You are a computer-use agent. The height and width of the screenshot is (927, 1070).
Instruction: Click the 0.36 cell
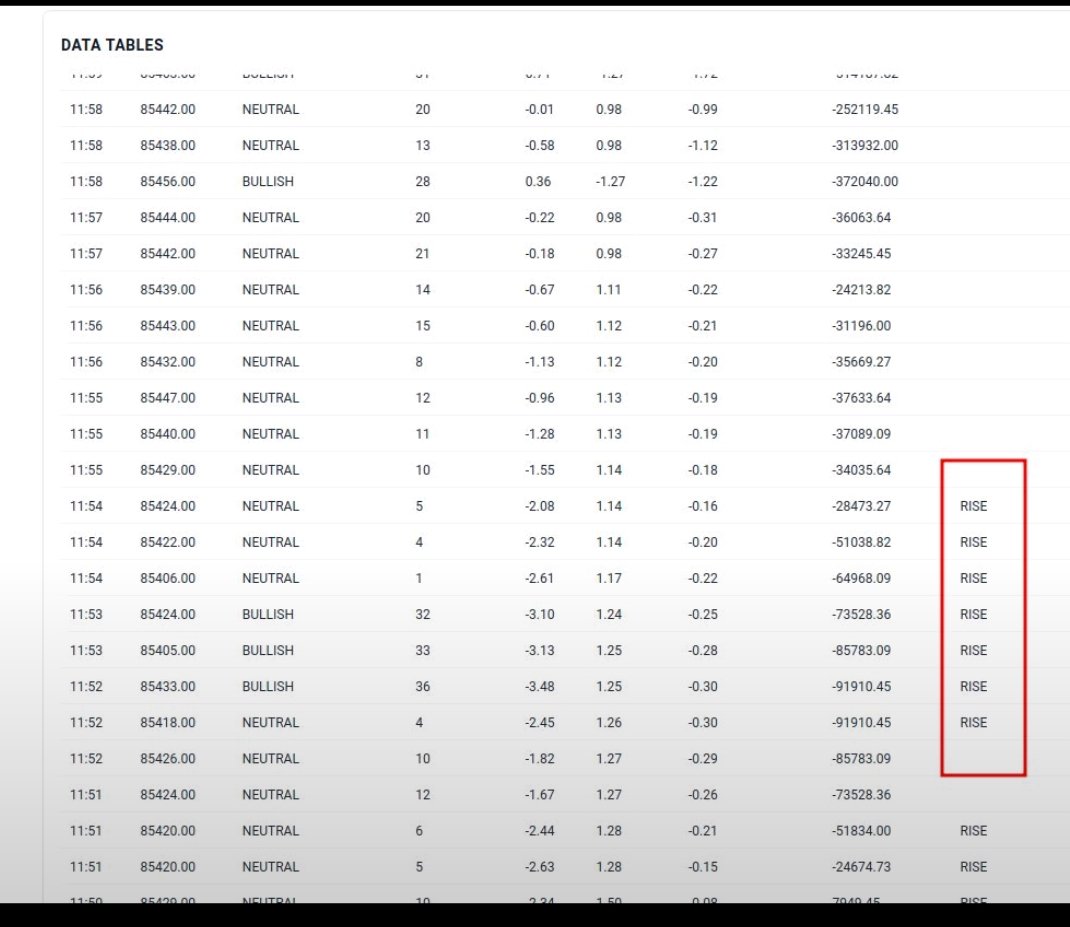pos(538,182)
